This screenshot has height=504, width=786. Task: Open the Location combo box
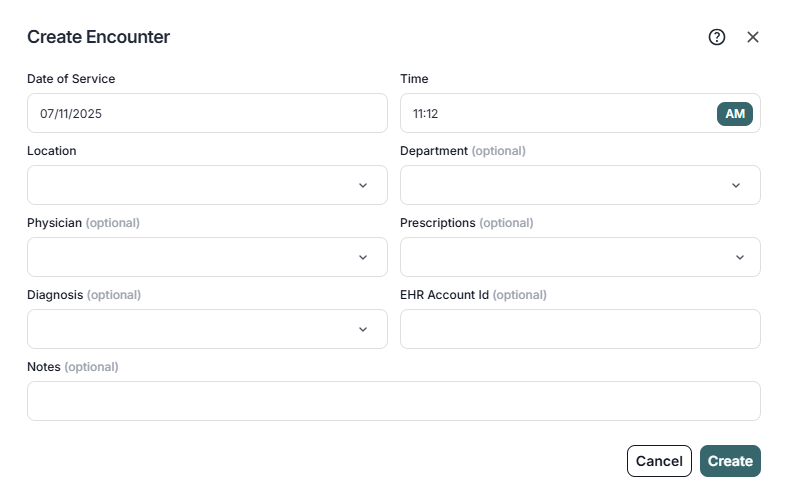pos(195,185)
